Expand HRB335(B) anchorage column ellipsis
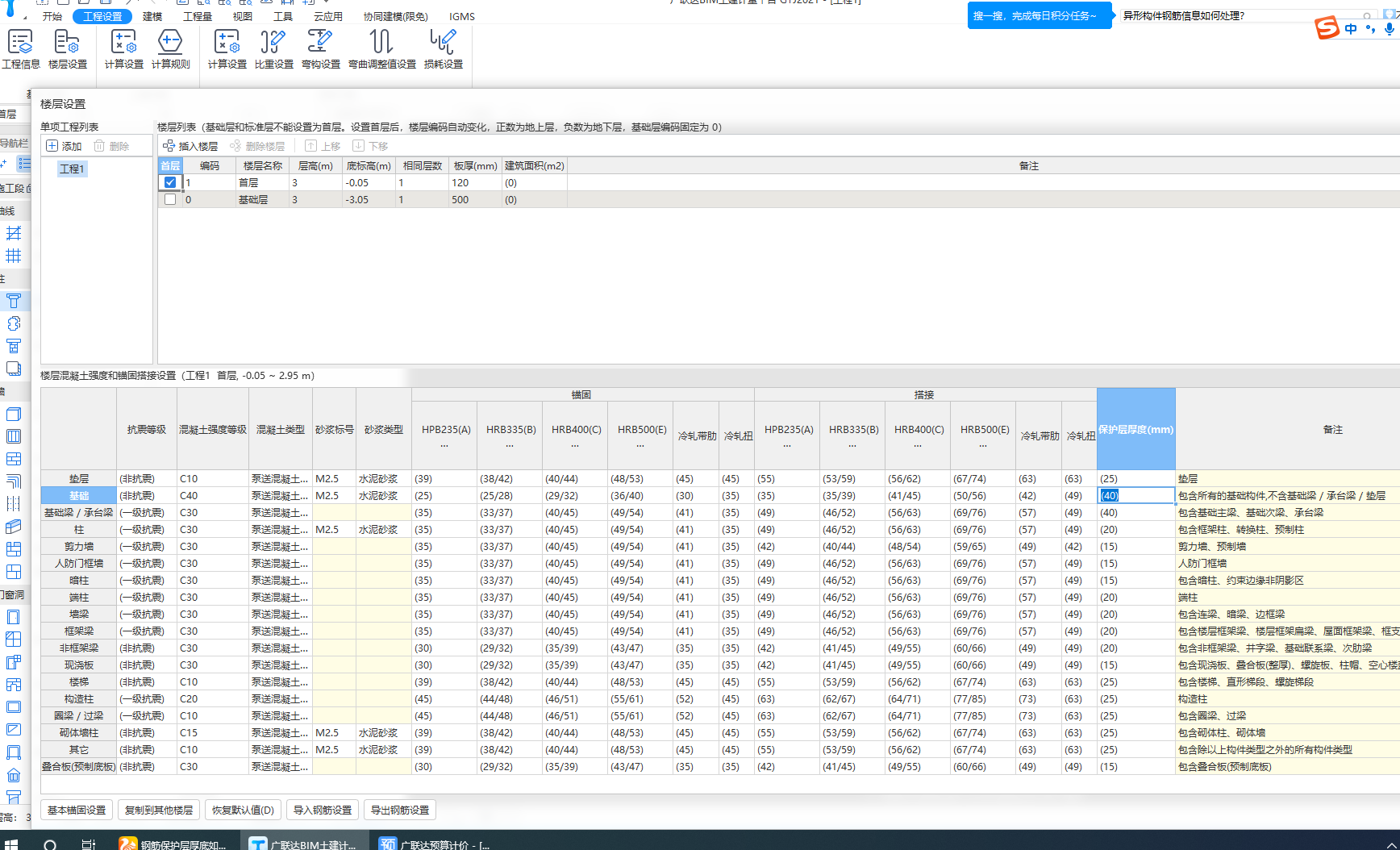Screen dimensions: 1400x850 coord(510,444)
